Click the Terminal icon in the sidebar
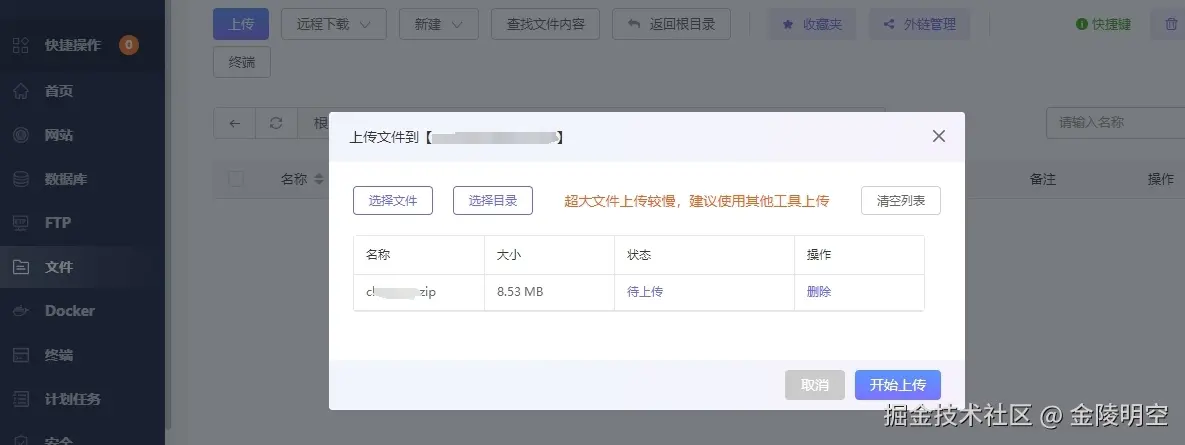 point(21,354)
